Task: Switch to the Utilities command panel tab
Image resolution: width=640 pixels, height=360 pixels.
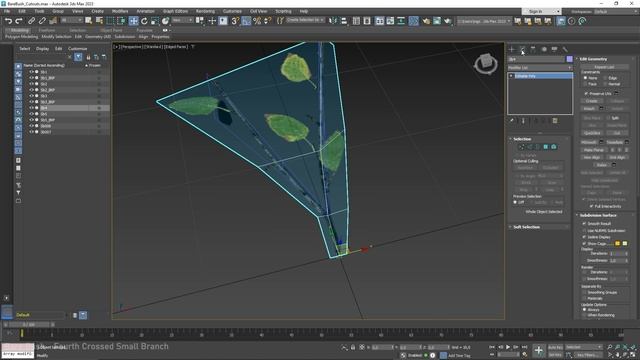Action: click(x=565, y=49)
